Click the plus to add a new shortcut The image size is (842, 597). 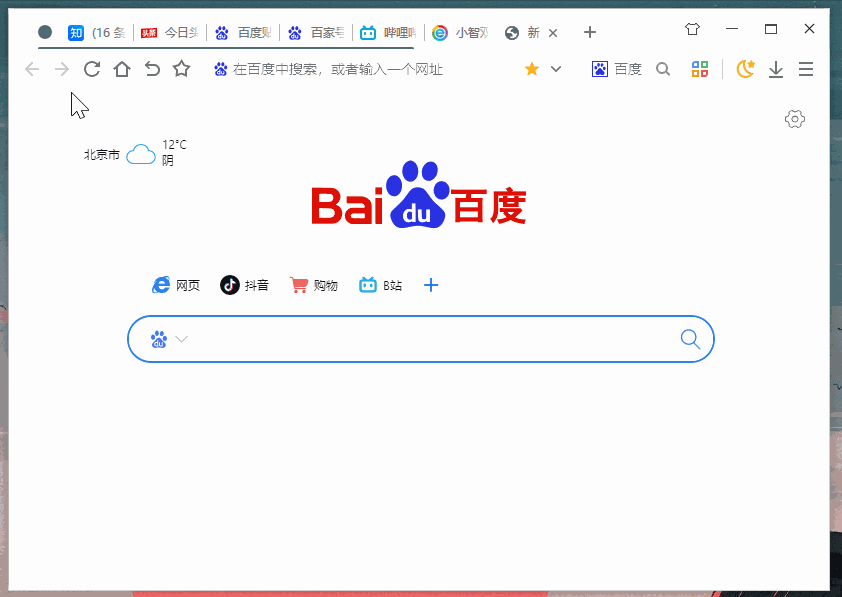pos(431,285)
